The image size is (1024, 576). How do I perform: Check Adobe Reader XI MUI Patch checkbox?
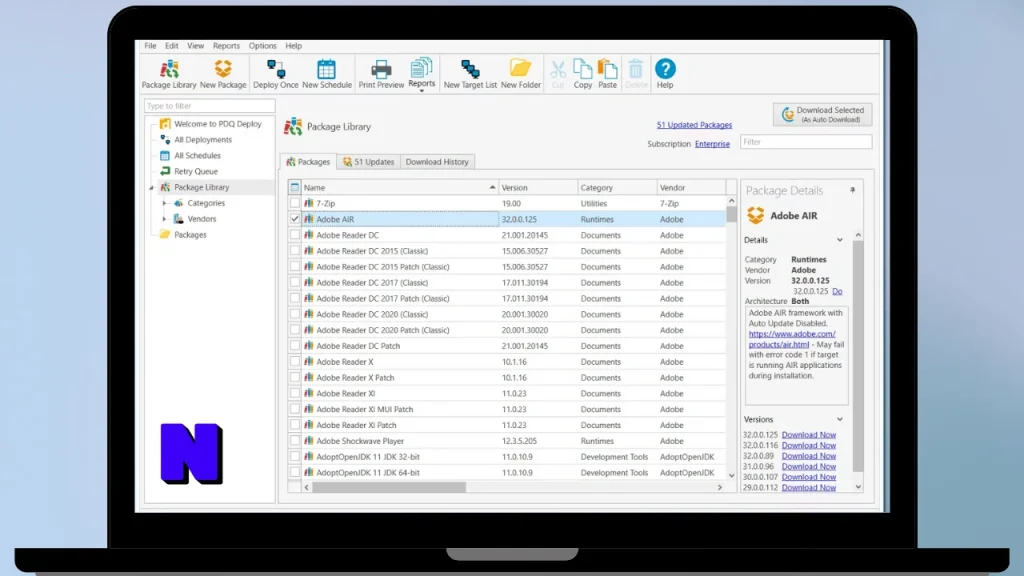295,409
